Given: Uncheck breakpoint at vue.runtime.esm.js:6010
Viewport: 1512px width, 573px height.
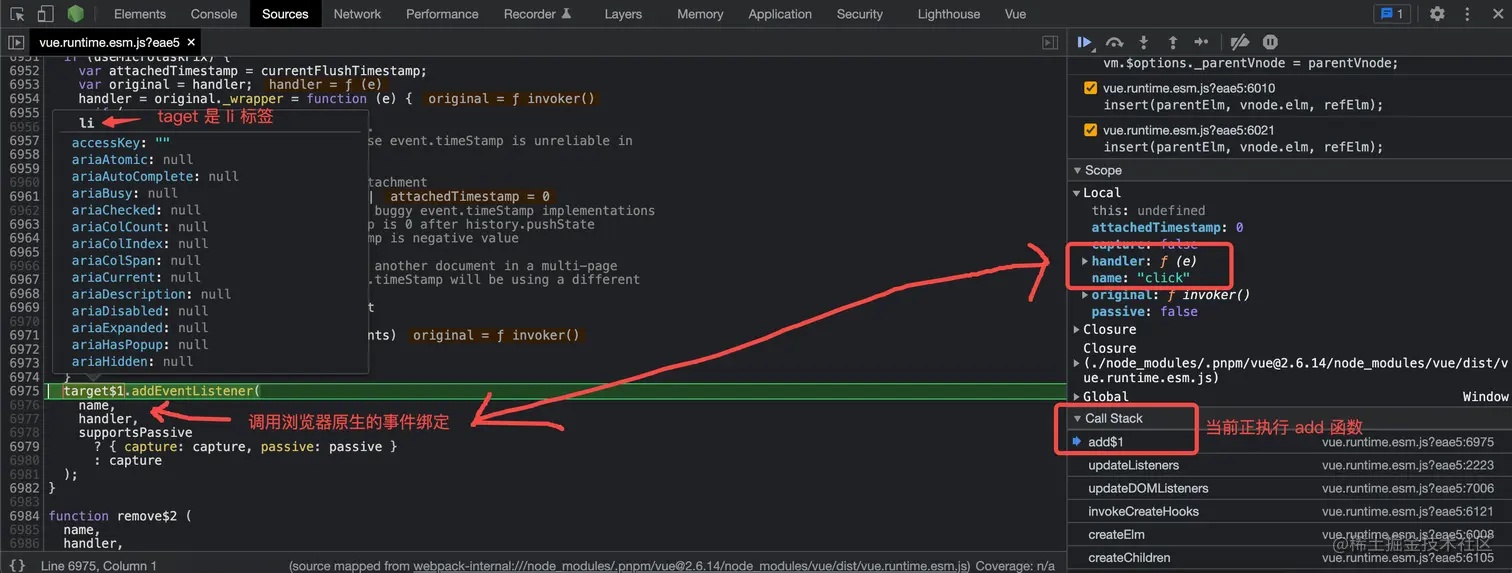Looking at the screenshot, I should [1091, 88].
